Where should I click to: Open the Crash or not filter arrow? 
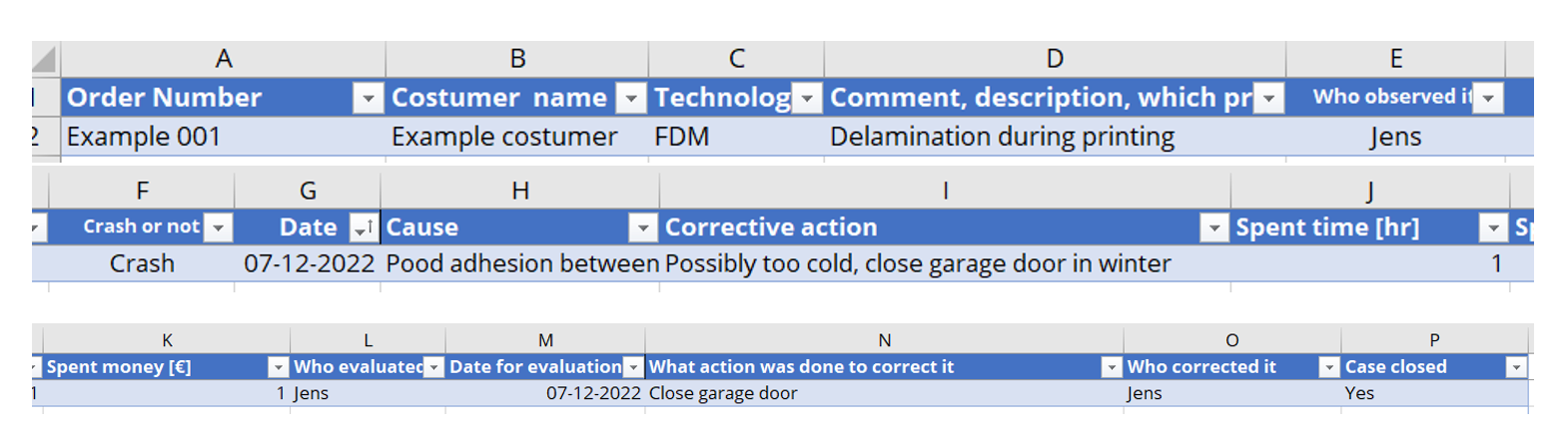click(218, 227)
